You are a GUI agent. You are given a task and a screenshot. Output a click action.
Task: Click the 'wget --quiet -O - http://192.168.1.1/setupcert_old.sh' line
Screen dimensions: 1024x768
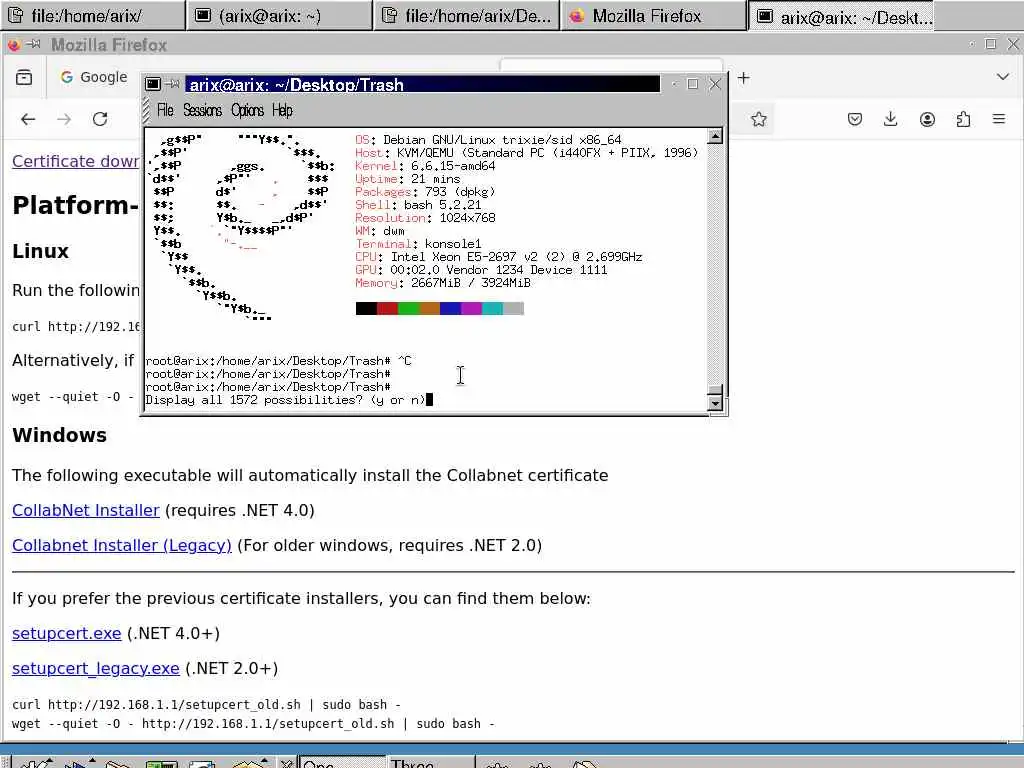pyautogui.click(x=253, y=724)
